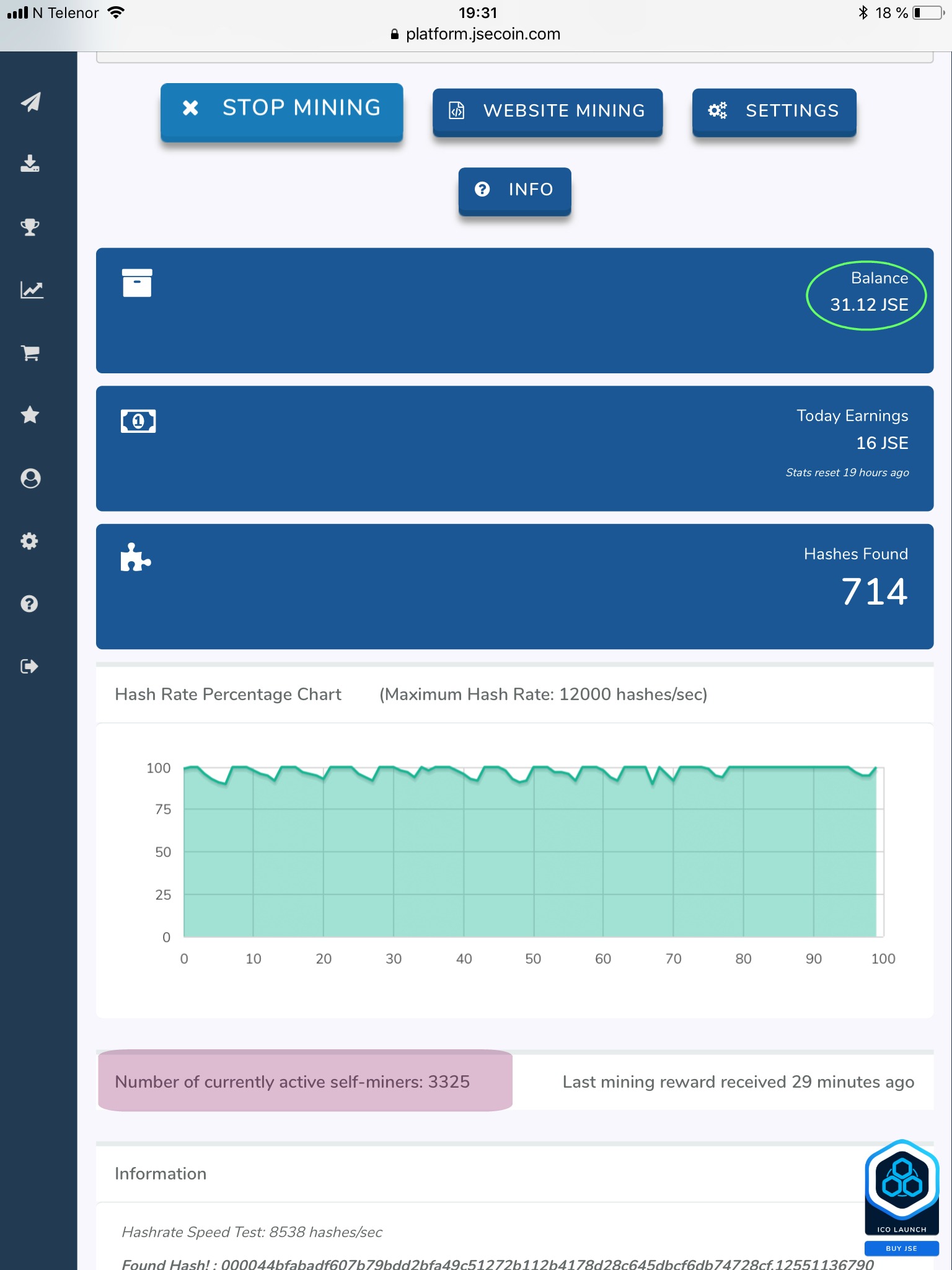The width and height of the screenshot is (952, 1270).
Task: Click the logout sidebar icon
Action: pyautogui.click(x=30, y=667)
